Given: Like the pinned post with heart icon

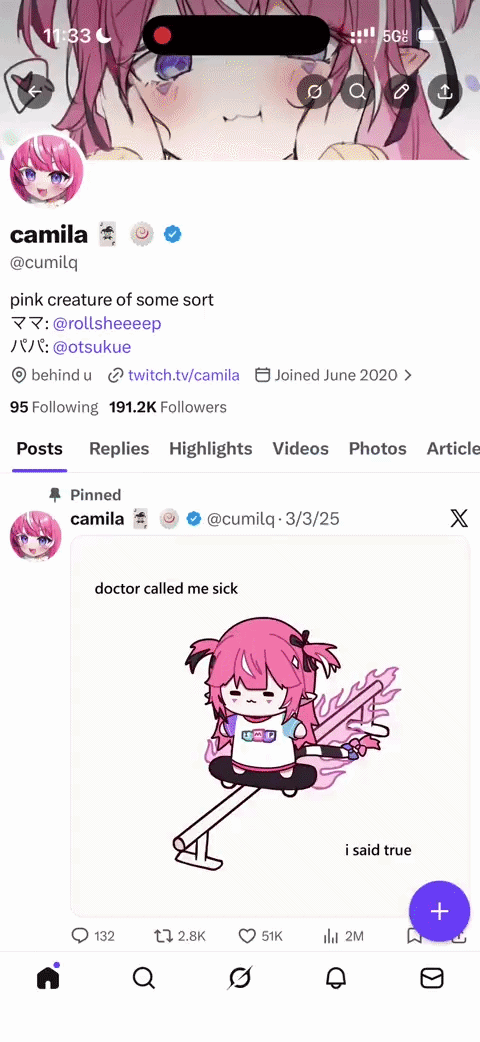Looking at the screenshot, I should click(x=261, y=936).
